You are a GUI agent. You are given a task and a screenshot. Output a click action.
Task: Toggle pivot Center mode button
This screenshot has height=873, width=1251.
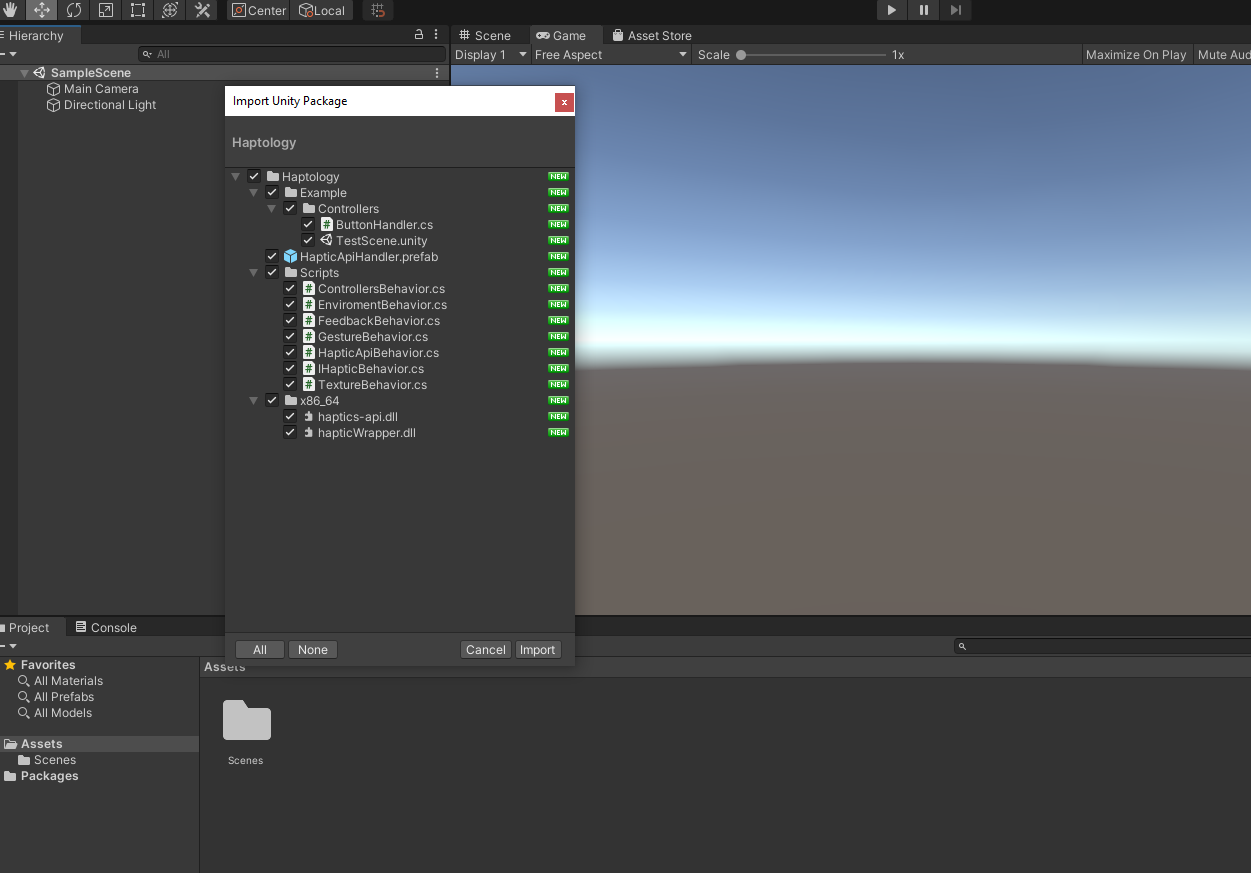click(259, 10)
